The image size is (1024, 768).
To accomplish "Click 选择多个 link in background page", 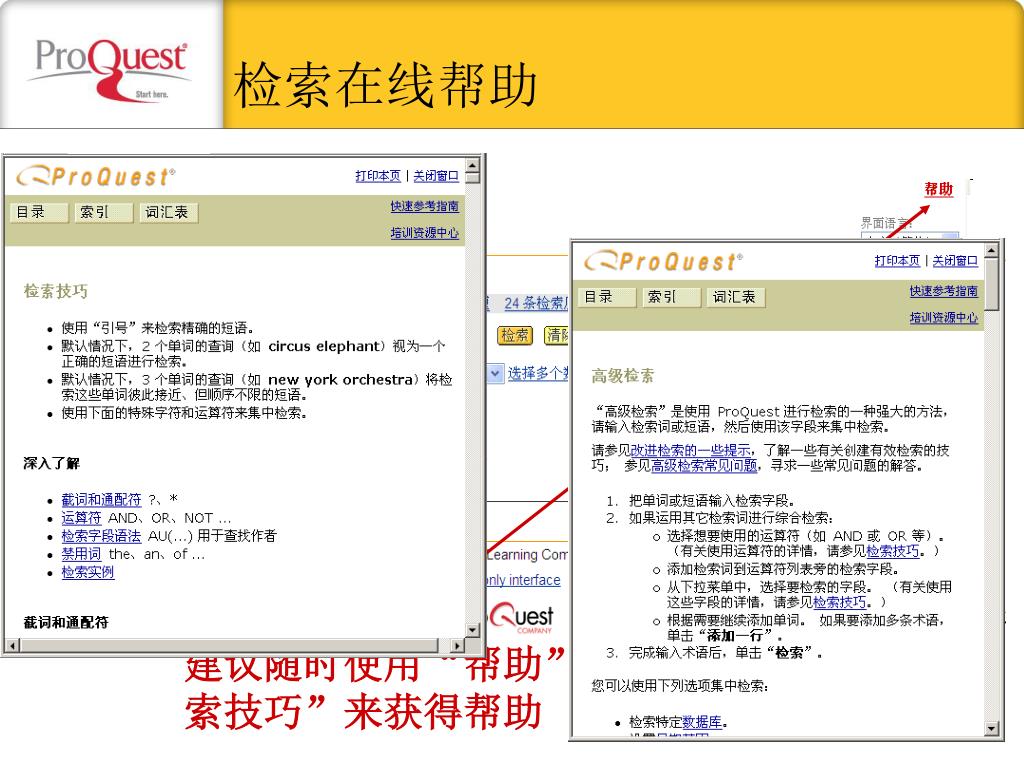I will [538, 374].
